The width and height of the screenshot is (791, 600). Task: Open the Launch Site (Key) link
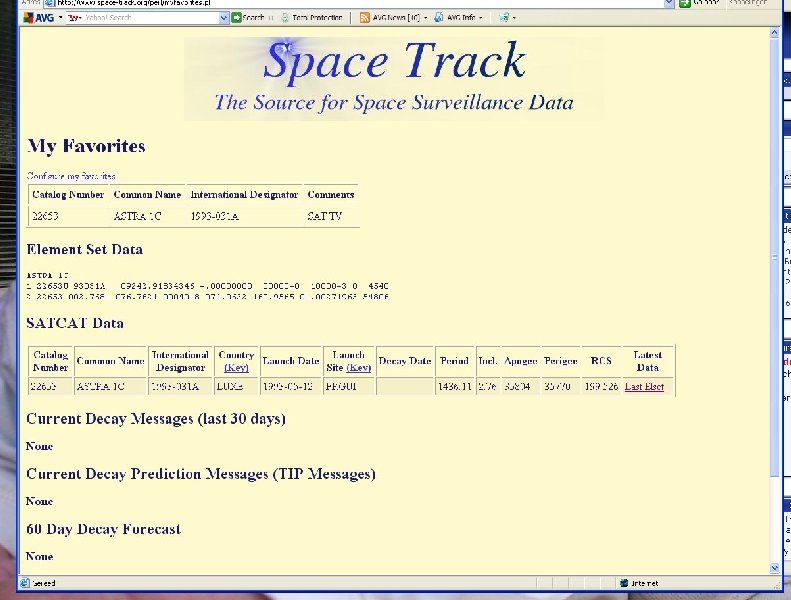point(359,368)
